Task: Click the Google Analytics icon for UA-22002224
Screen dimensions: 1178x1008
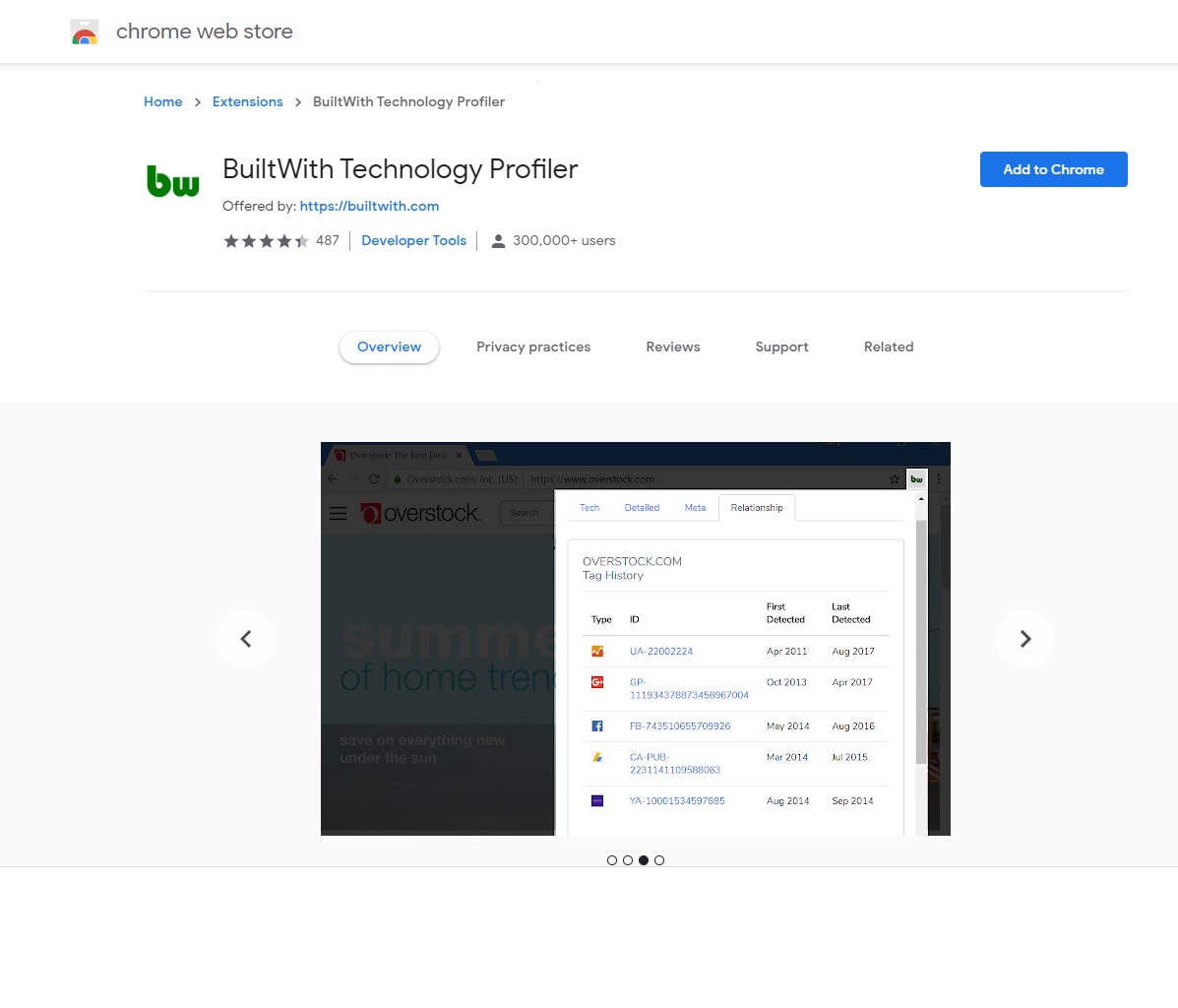Action: click(597, 651)
